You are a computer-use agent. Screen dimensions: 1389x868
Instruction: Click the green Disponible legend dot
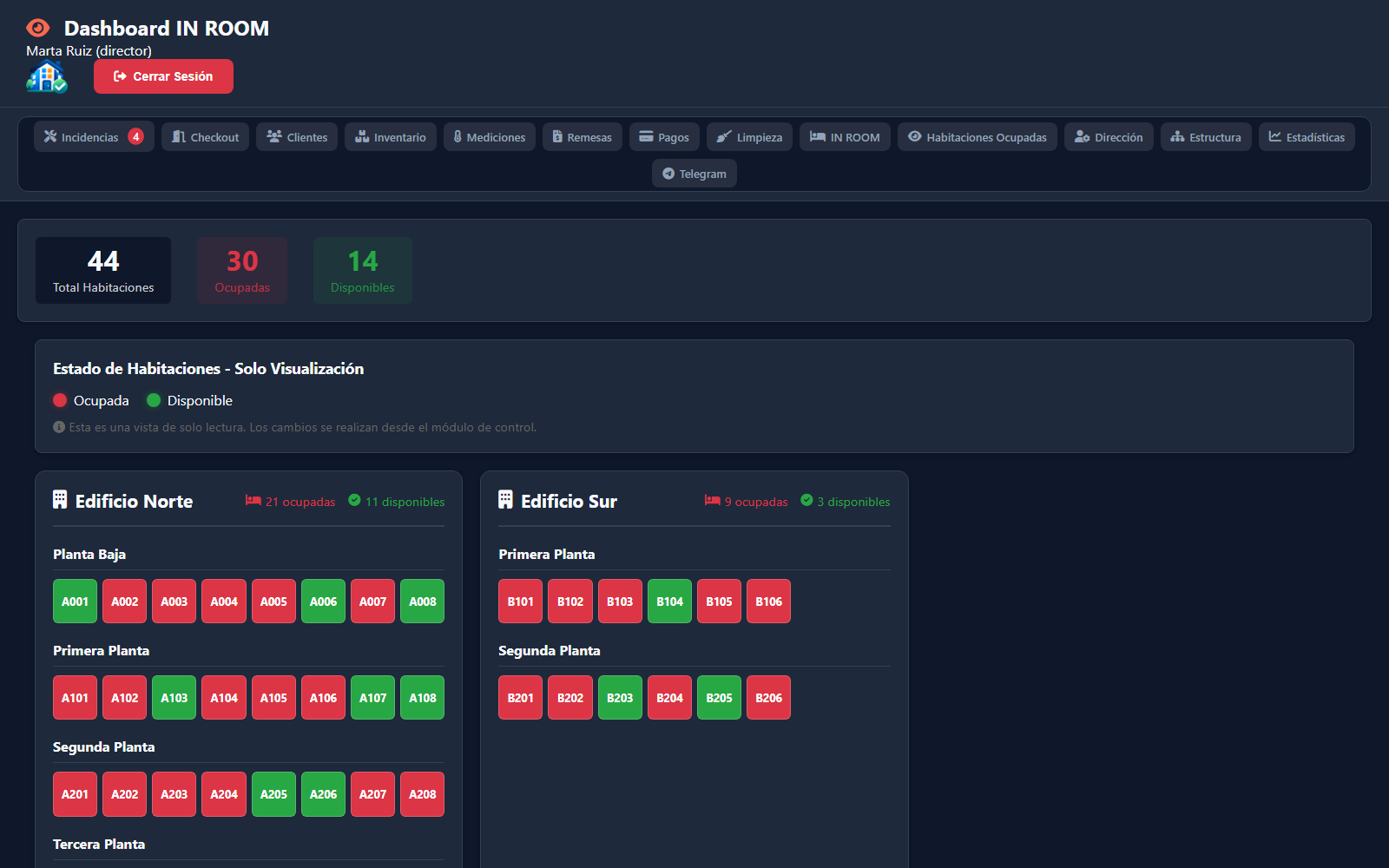(x=154, y=400)
